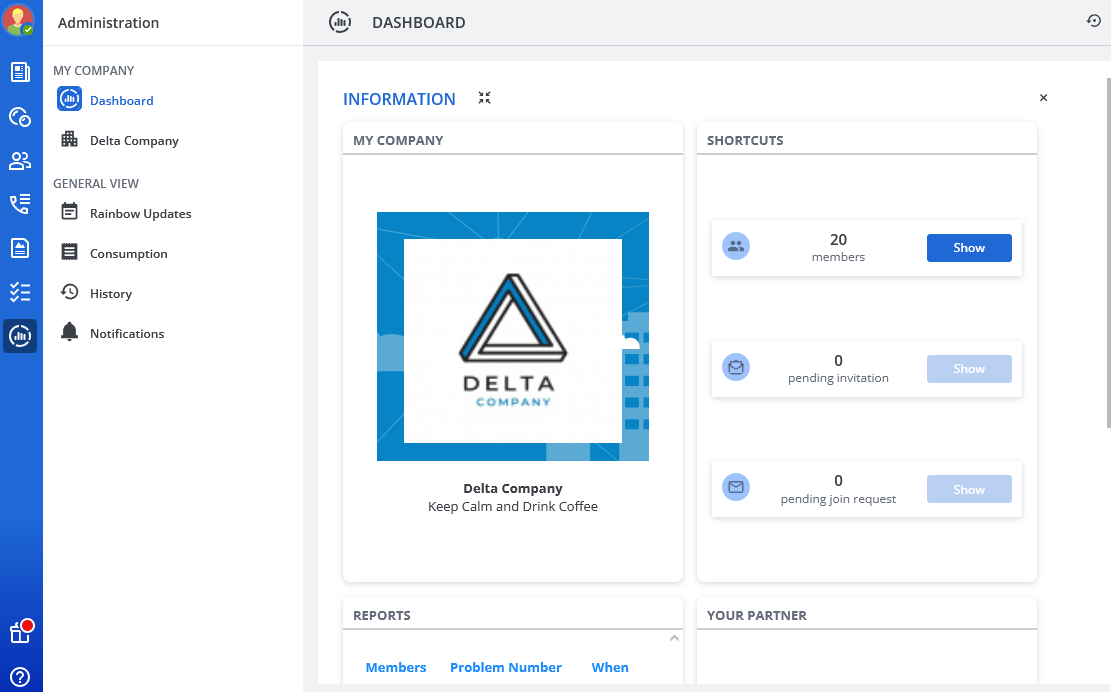Close the Information panel
Screen dimensions: 1111x692
coord(1043,98)
